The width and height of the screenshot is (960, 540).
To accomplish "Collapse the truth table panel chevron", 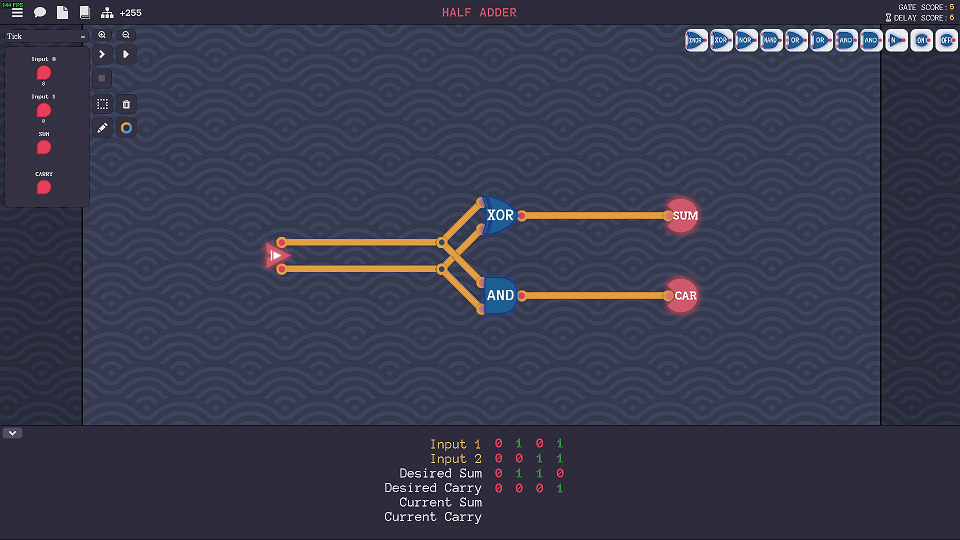I will pyautogui.click(x=12, y=433).
